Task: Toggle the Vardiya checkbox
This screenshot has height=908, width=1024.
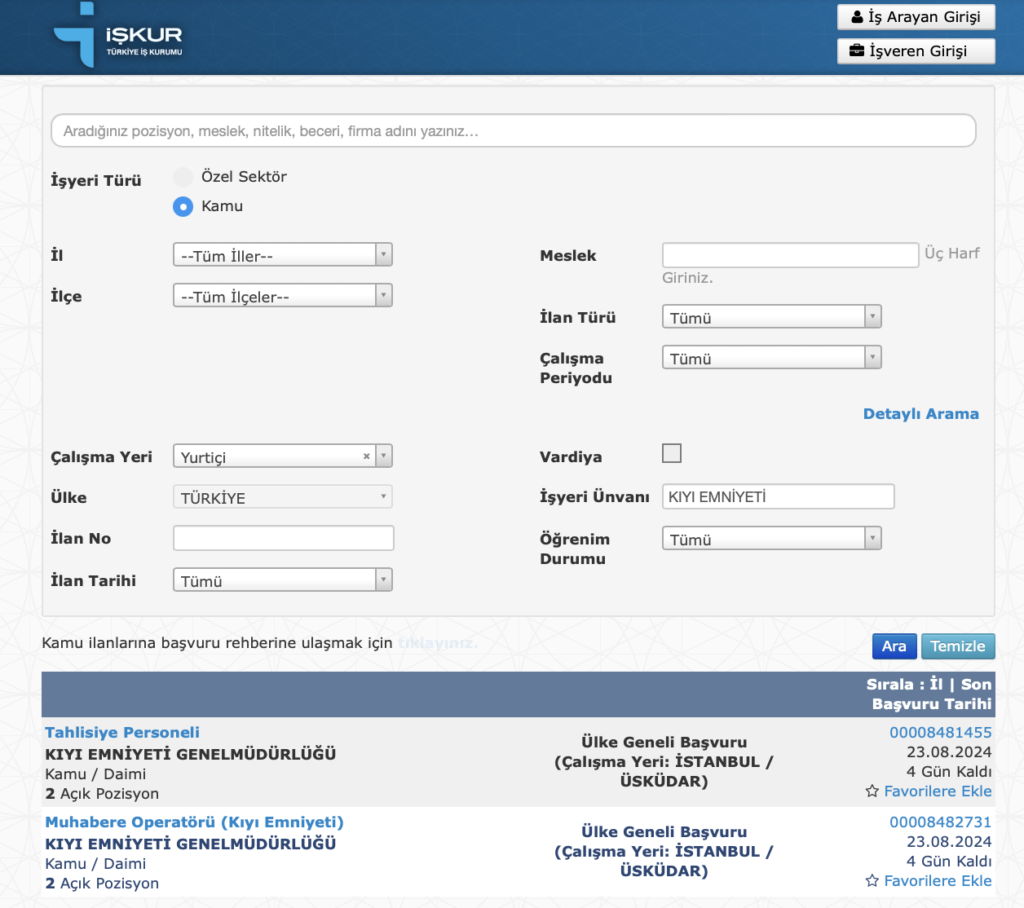Action: (x=671, y=453)
